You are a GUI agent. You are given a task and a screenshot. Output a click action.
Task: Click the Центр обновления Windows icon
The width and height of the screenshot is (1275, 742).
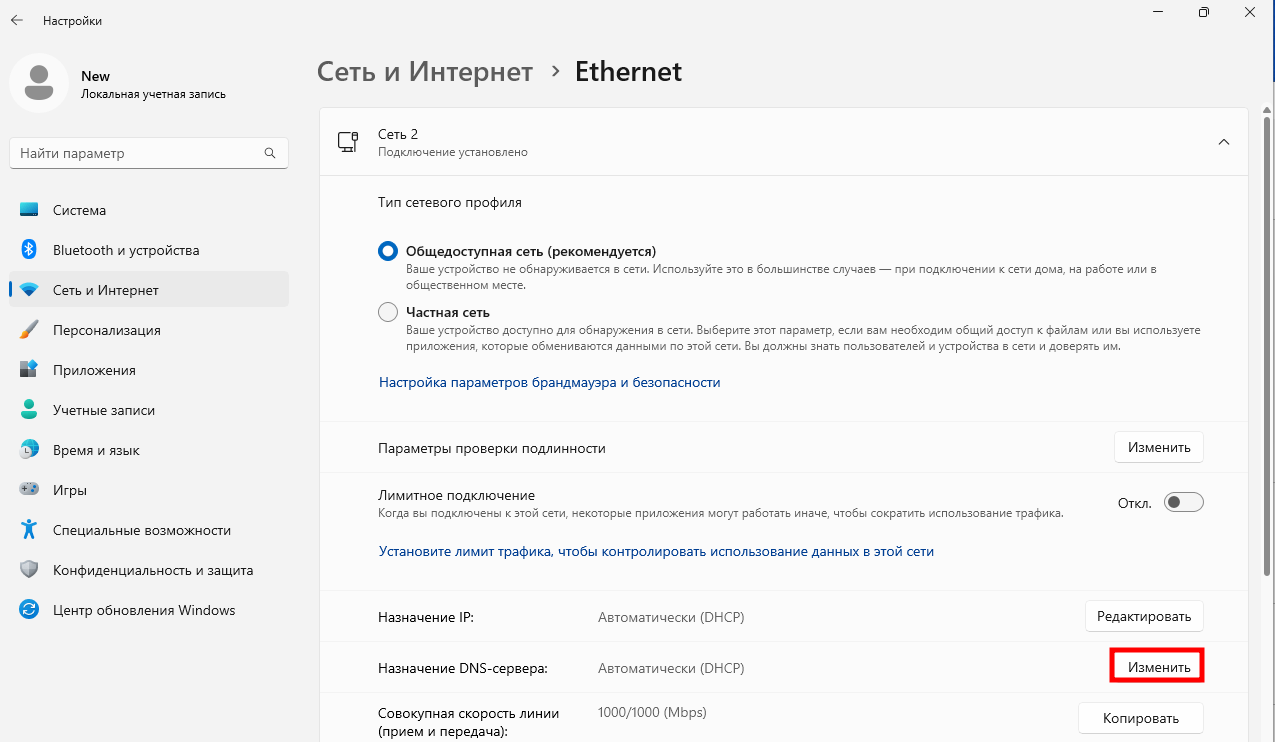coord(29,610)
